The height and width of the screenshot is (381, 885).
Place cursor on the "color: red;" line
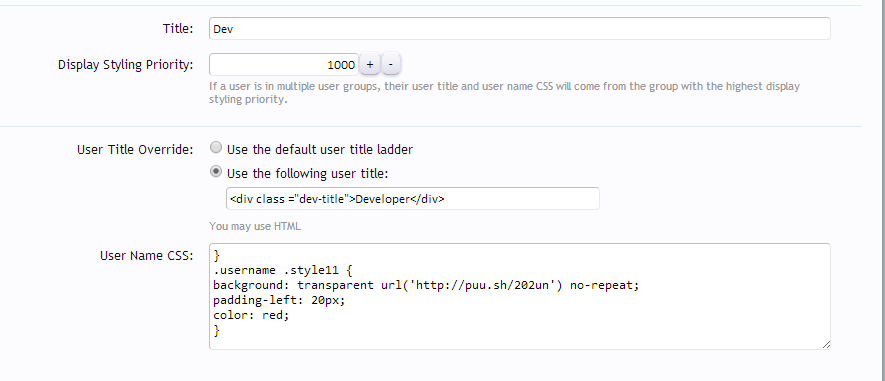[x=251, y=316]
